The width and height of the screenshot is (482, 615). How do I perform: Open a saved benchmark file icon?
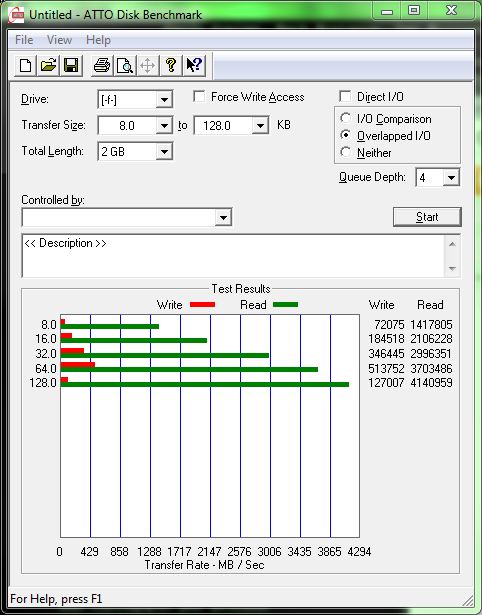(x=48, y=65)
